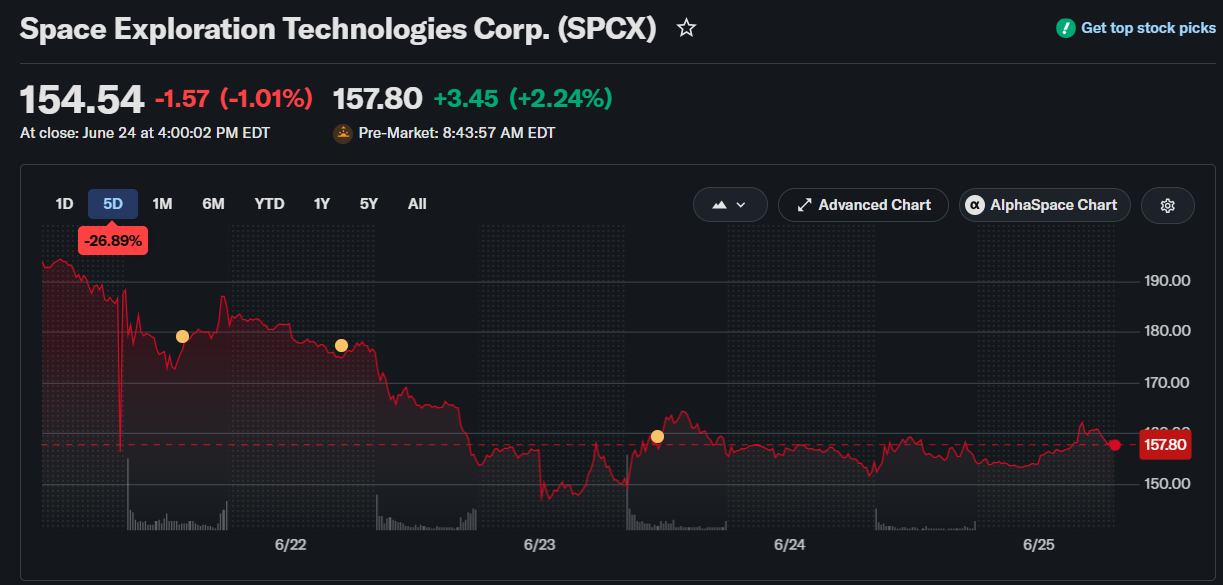Click the pre-market session icon

[x=343, y=132]
